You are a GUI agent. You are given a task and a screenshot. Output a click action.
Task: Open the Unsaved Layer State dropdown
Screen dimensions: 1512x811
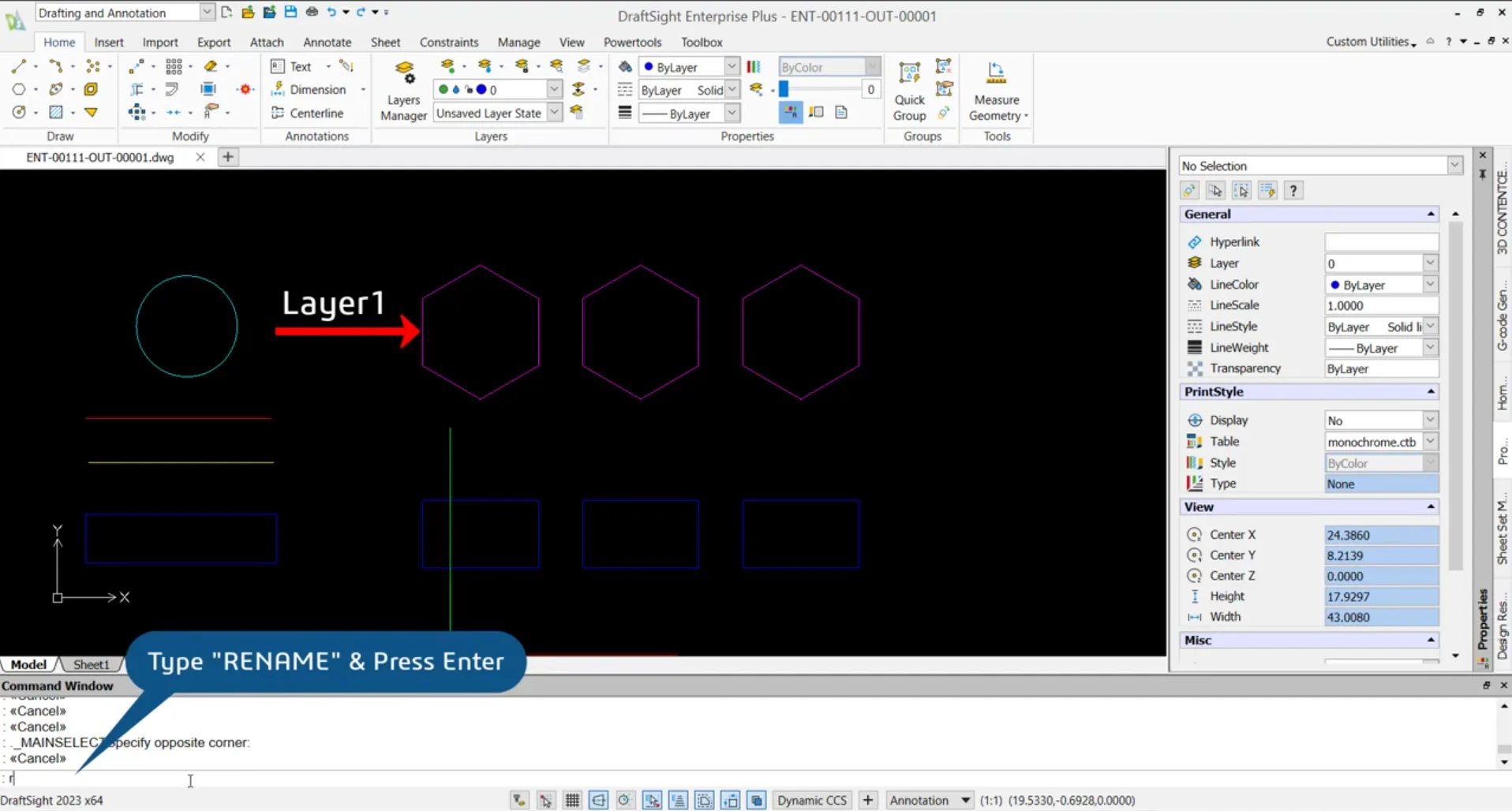pyautogui.click(x=555, y=113)
